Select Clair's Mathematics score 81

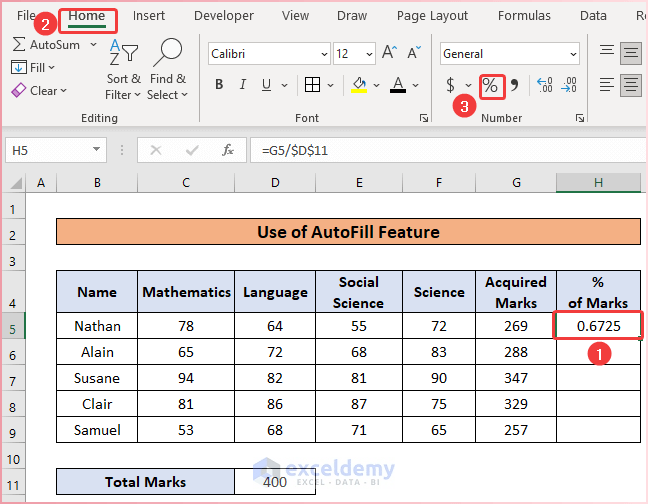(x=186, y=404)
